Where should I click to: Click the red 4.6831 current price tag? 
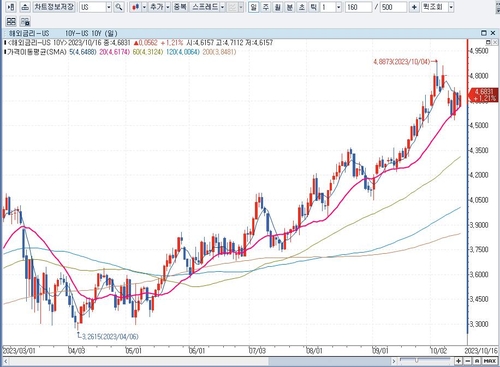pyautogui.click(x=483, y=95)
